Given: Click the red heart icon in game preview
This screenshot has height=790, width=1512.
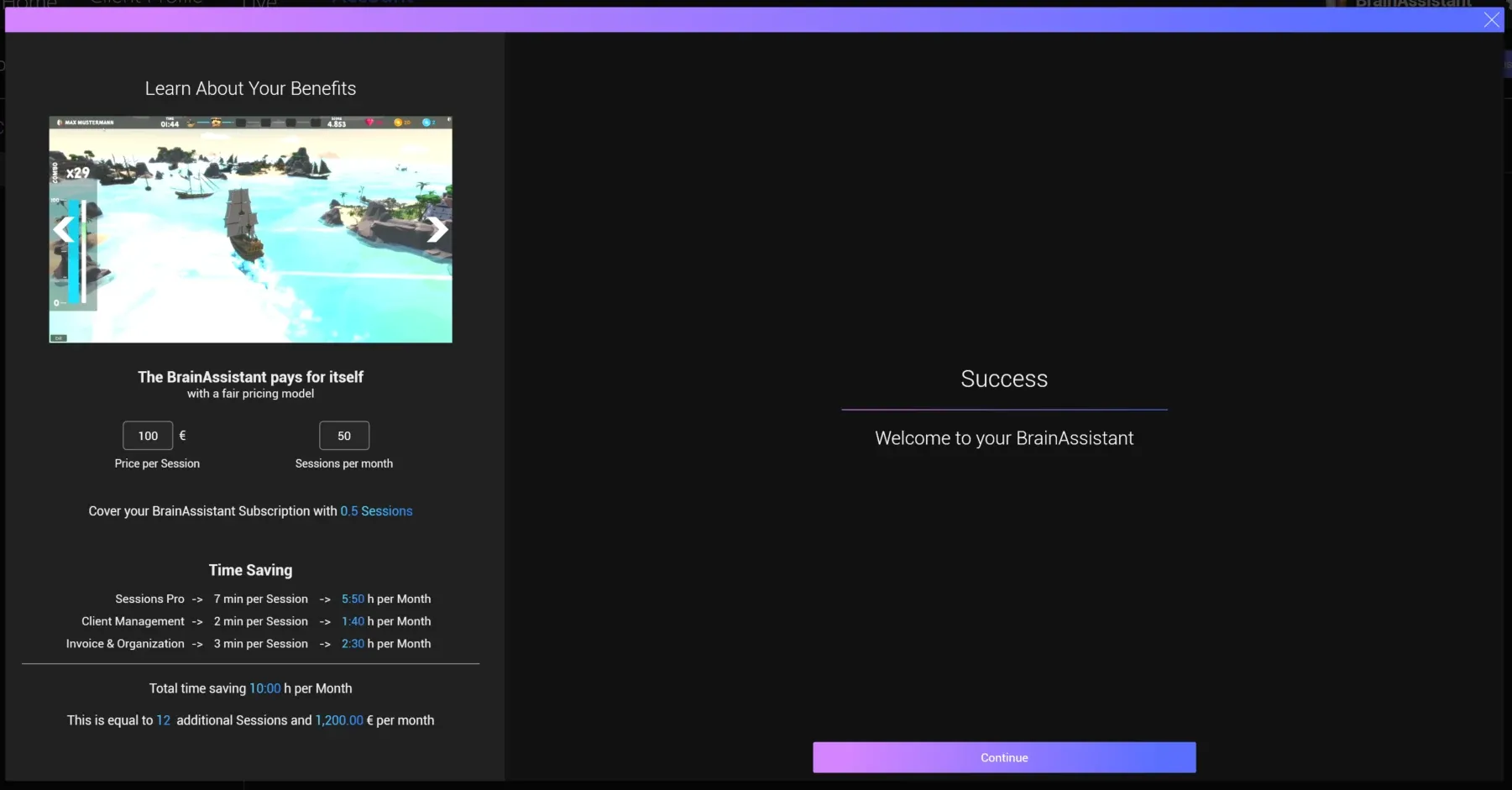Looking at the screenshot, I should (369, 123).
